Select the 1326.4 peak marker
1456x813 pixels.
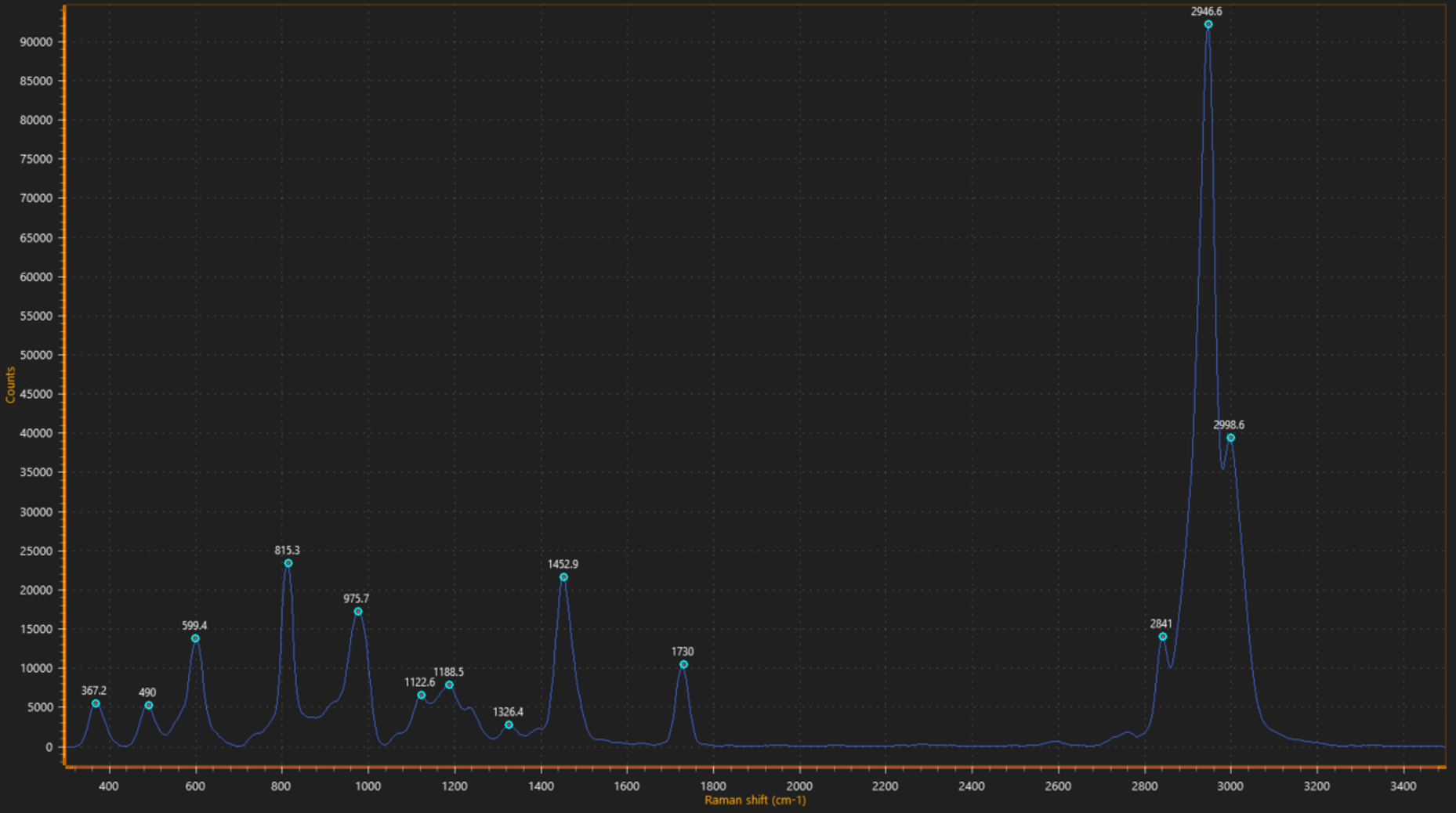point(509,724)
